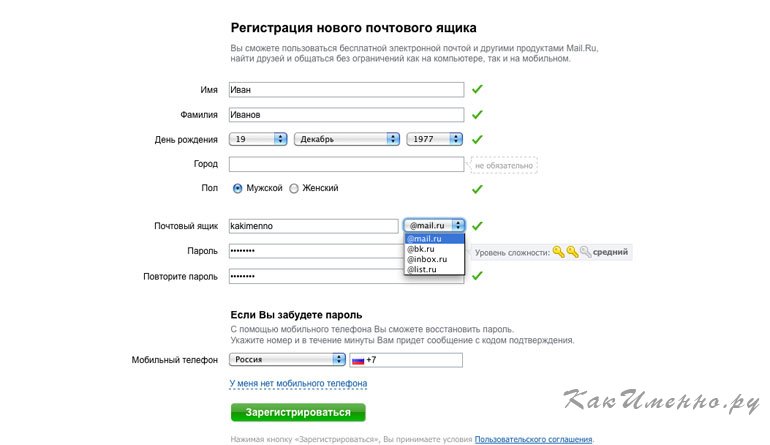Click the green checkmark next to Имя
Viewport: 770px width, 445px height.
tap(477, 89)
